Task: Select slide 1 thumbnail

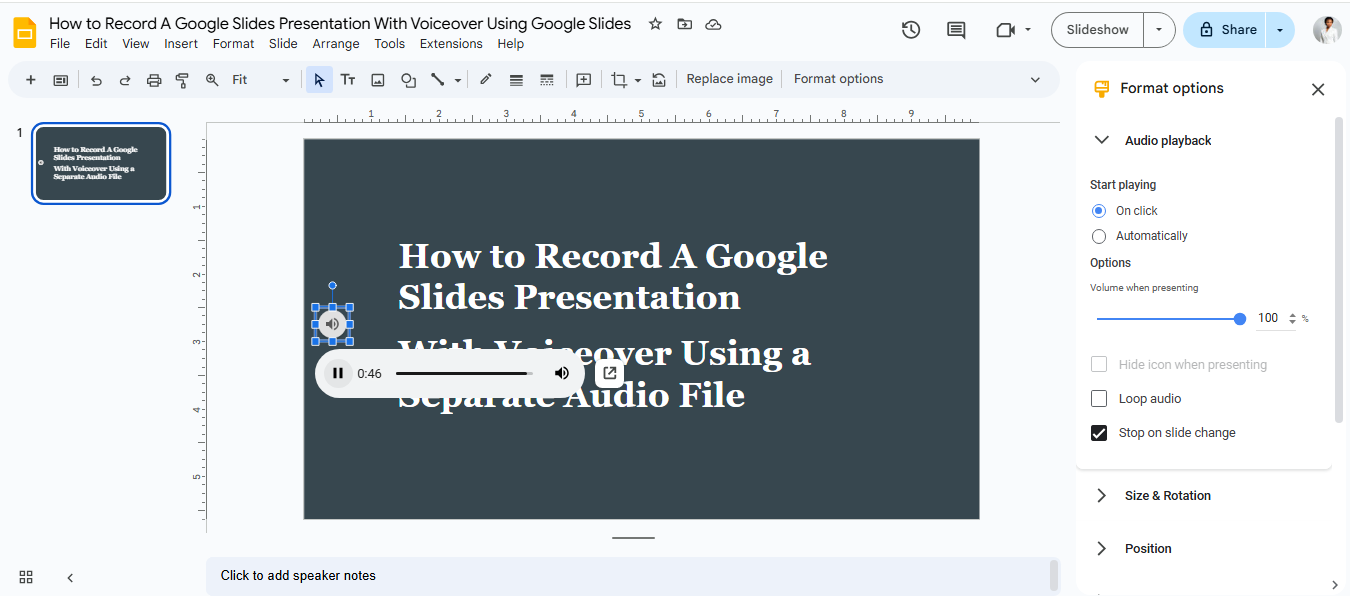Action: 101,164
